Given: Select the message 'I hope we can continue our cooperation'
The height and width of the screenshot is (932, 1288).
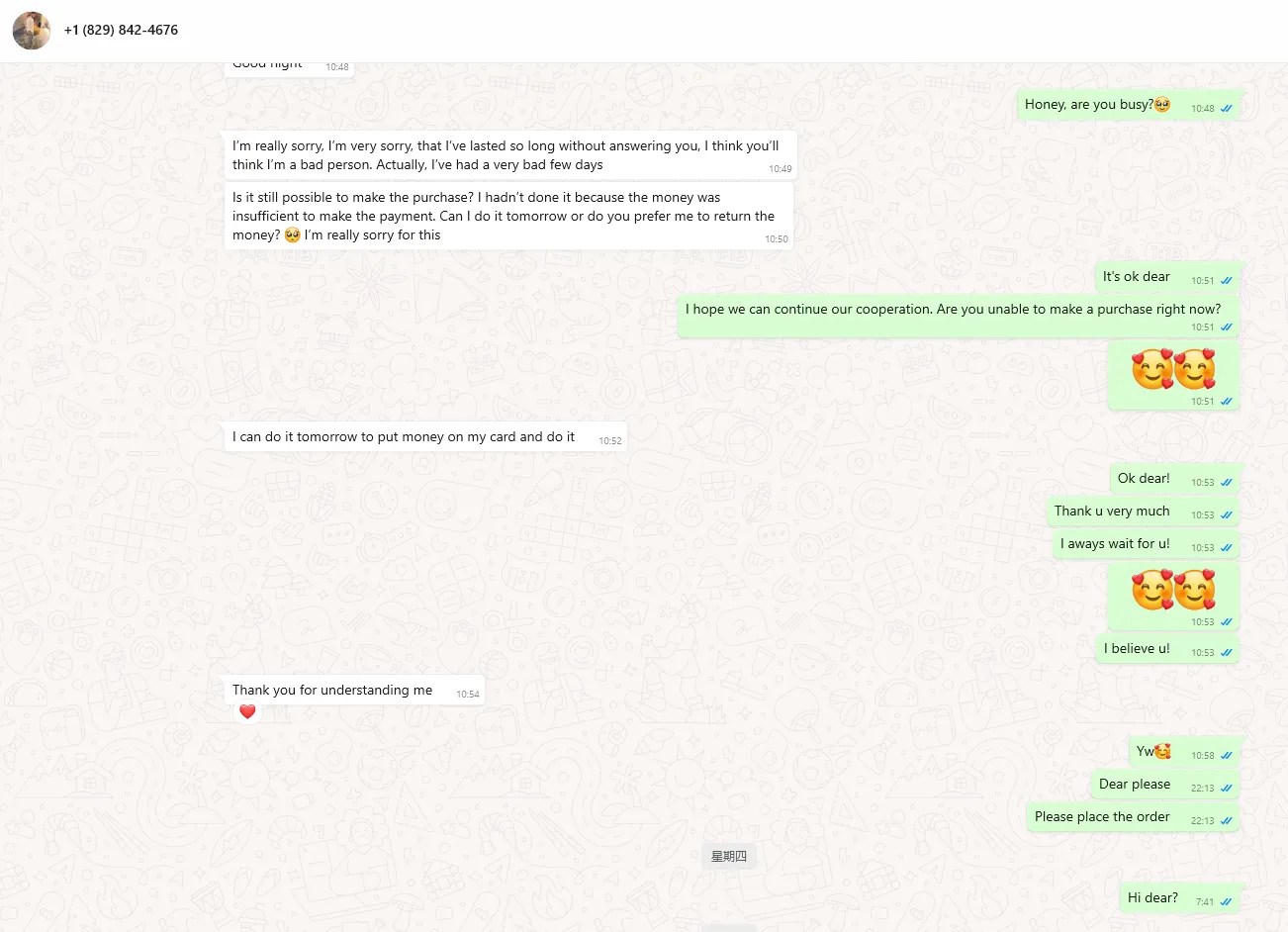Looking at the screenshot, I should (959, 317).
